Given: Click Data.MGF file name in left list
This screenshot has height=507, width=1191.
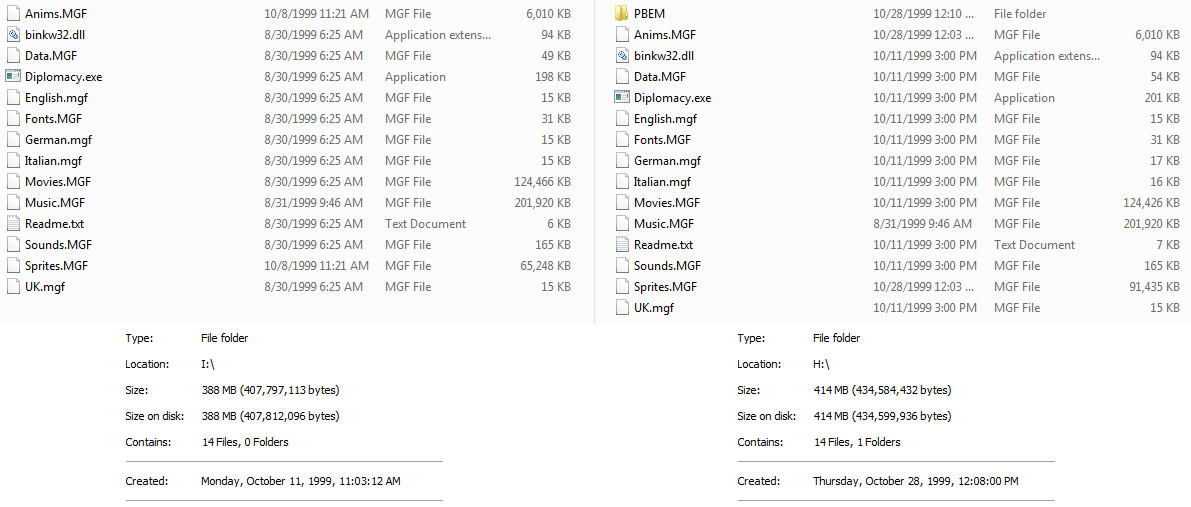Looking at the screenshot, I should (x=51, y=56).
